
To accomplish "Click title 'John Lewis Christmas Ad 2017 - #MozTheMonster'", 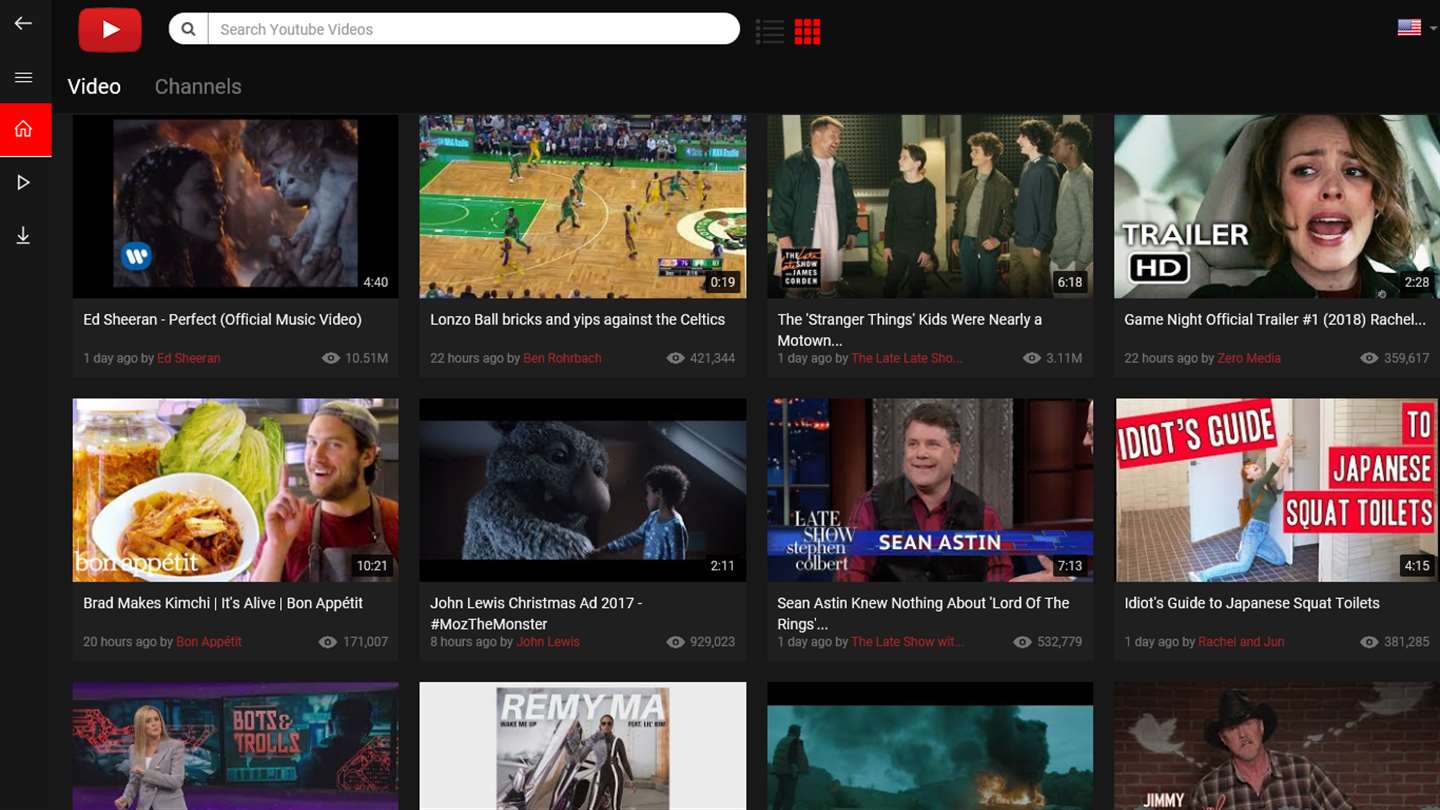I will [x=536, y=614].
